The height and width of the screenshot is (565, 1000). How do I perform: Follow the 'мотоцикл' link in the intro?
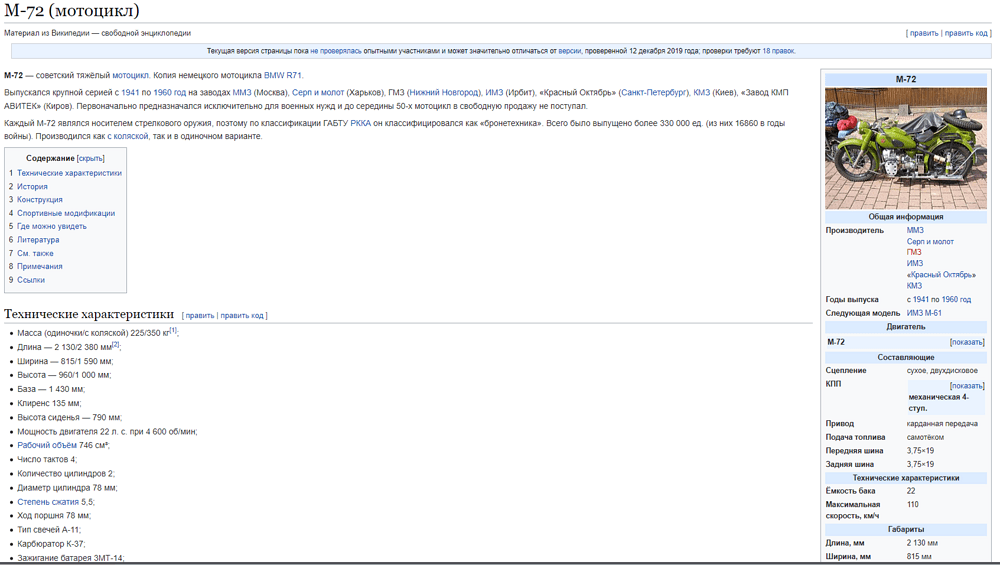[130, 75]
